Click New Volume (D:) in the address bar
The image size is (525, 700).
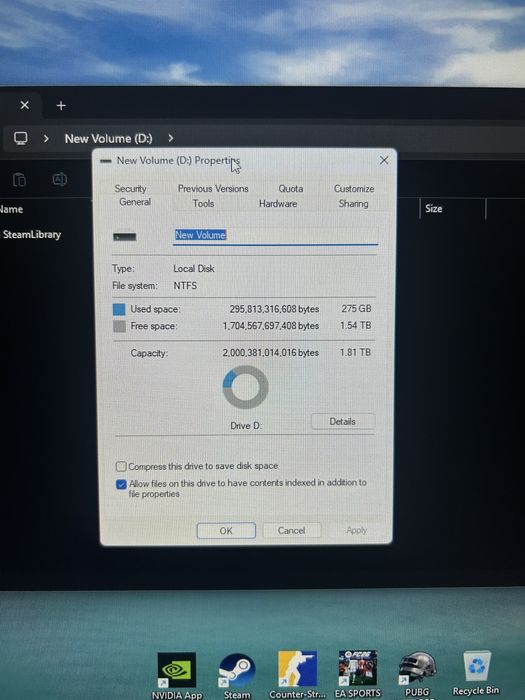point(108,138)
